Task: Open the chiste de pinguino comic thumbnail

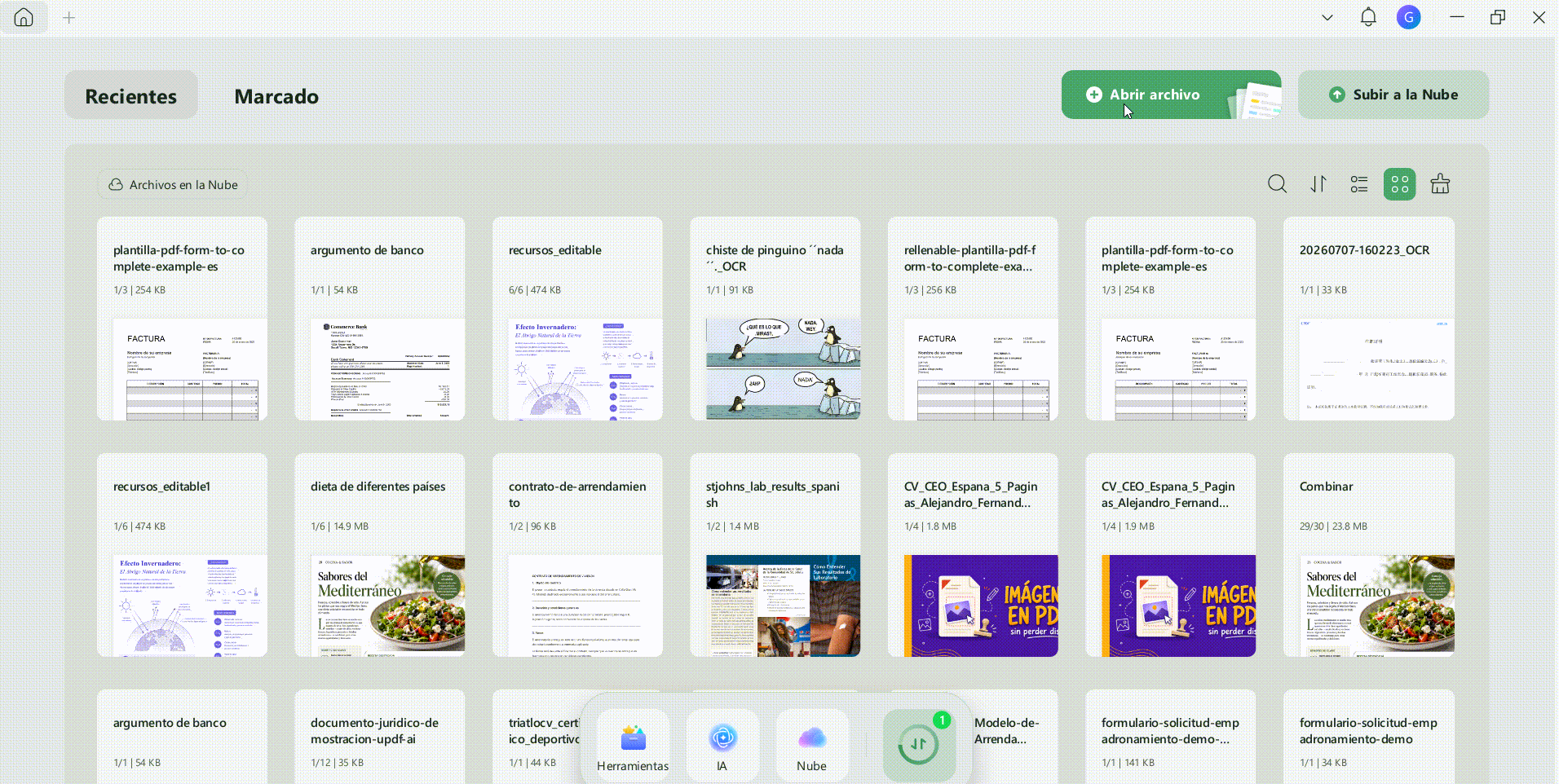Action: [783, 370]
